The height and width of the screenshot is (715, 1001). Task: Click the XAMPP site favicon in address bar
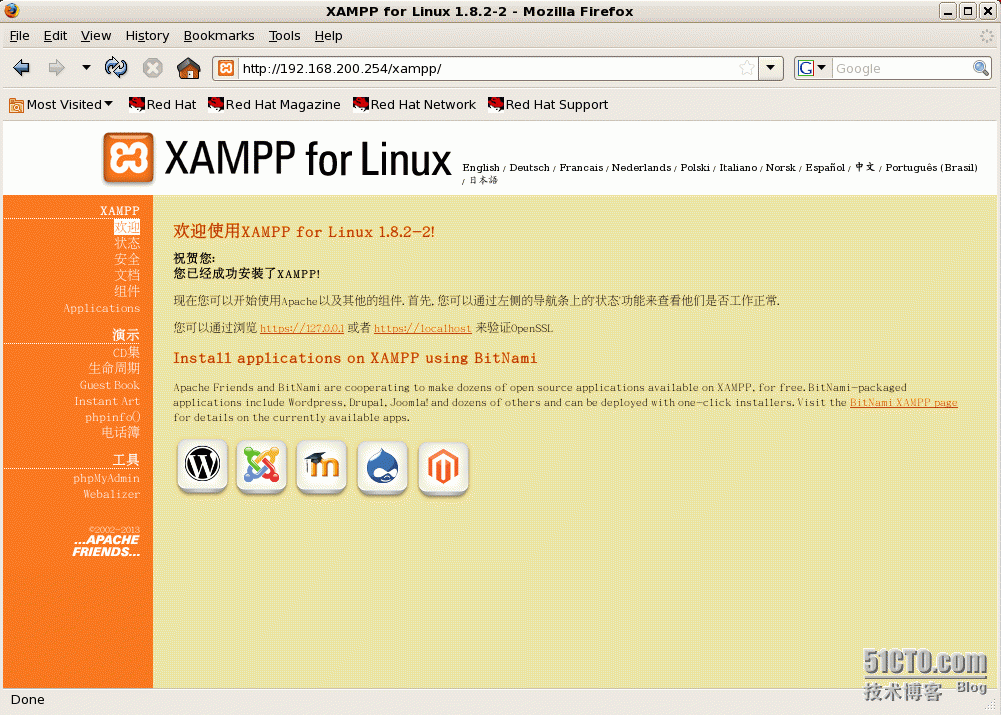pyautogui.click(x=226, y=68)
